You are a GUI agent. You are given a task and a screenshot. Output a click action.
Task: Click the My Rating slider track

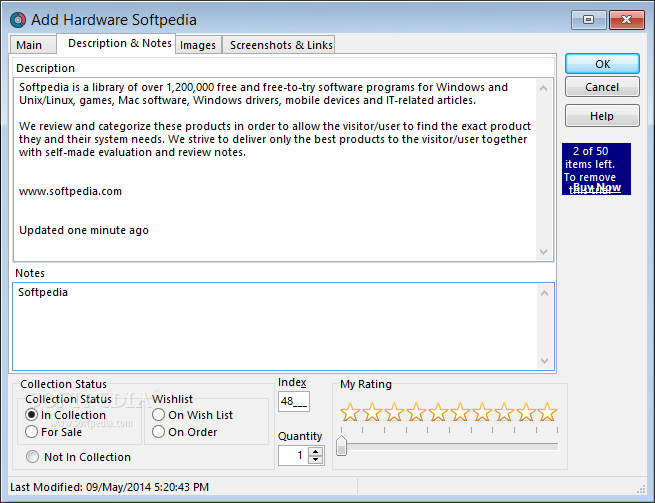click(449, 447)
